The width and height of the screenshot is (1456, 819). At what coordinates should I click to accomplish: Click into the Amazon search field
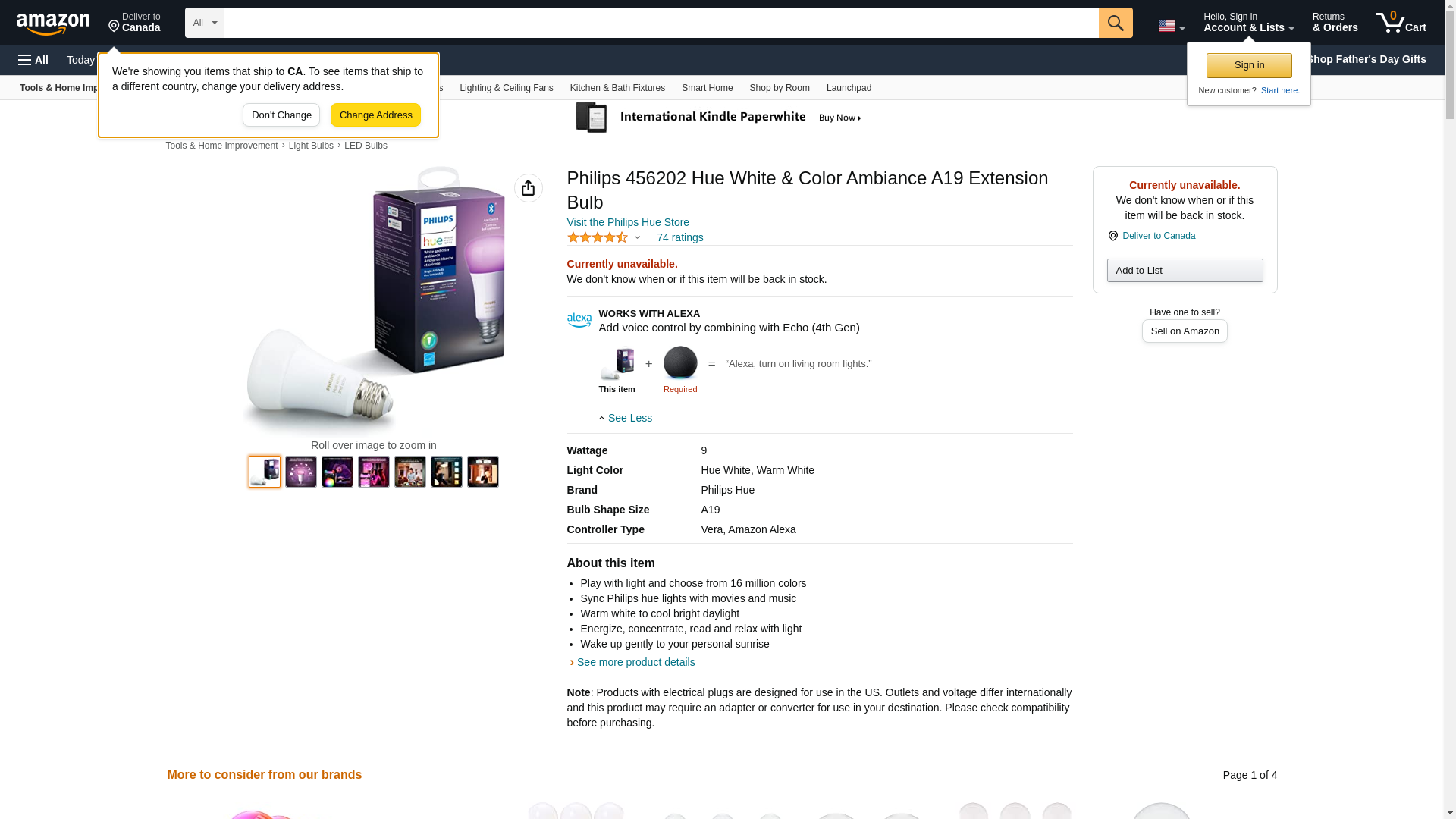660,23
